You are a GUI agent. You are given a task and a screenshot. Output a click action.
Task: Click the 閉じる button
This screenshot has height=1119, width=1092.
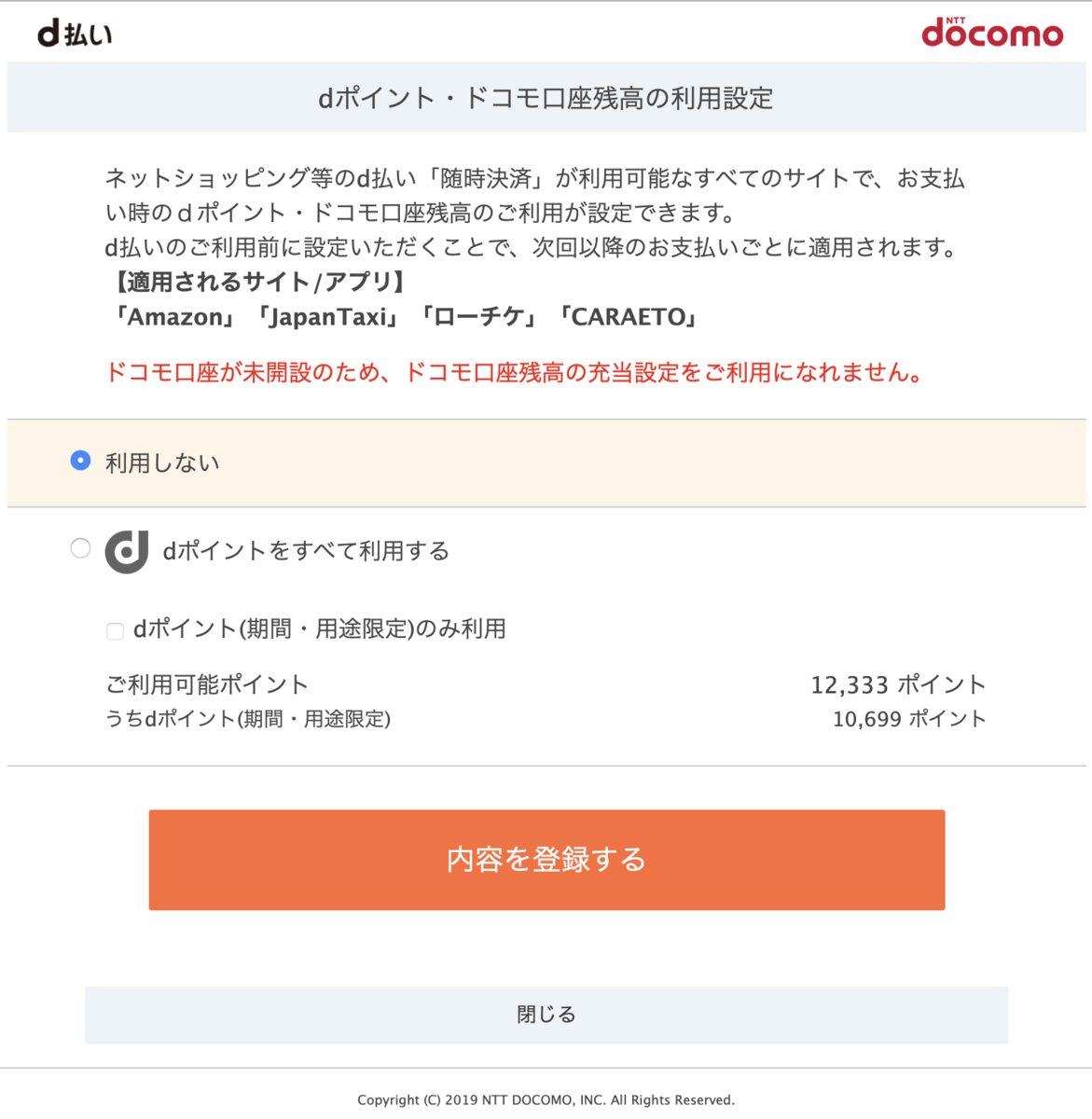tap(546, 1015)
